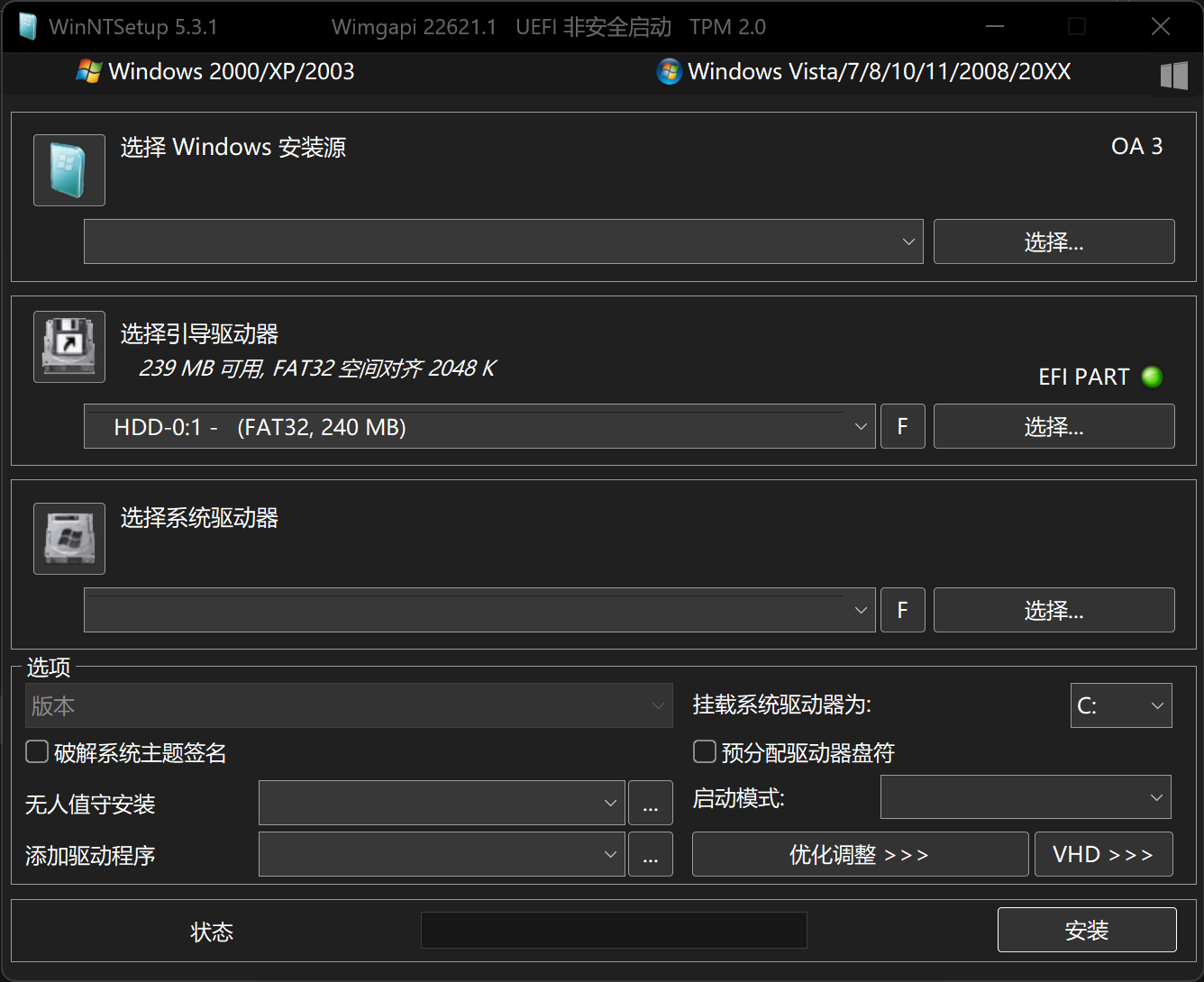Click browse ... button for 无人值守安装

click(x=651, y=803)
